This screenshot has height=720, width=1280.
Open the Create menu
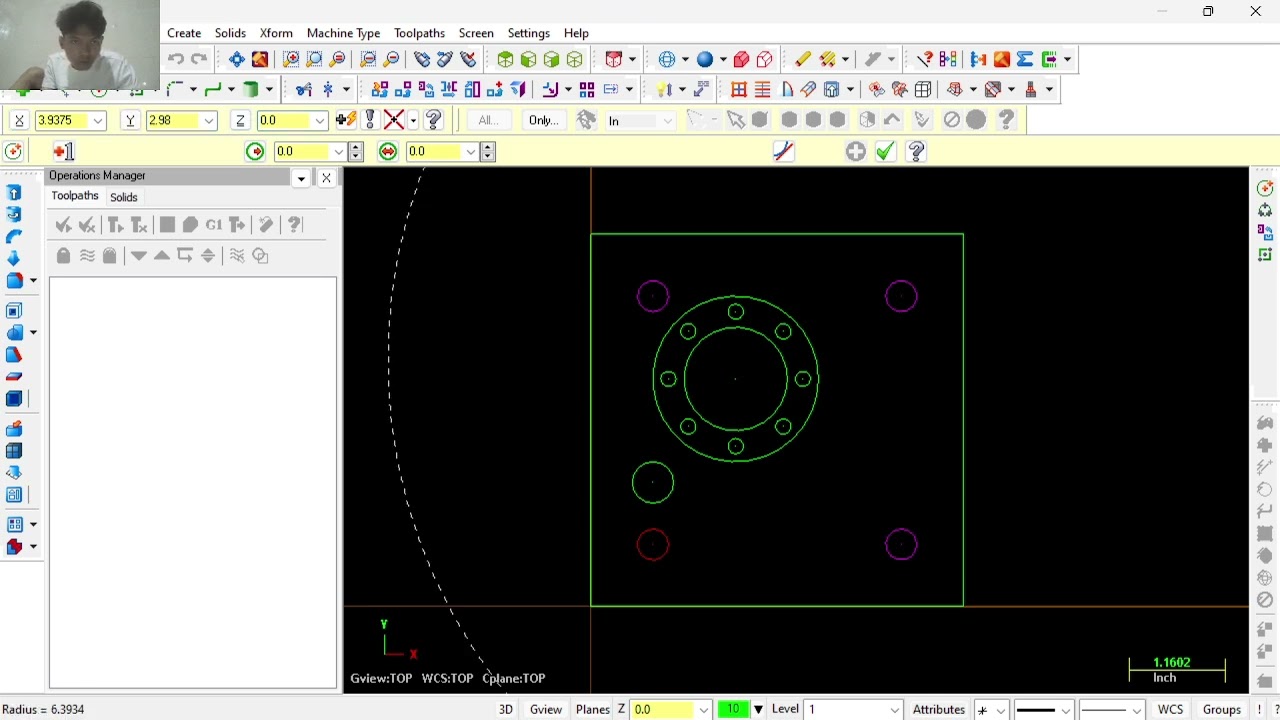pyautogui.click(x=184, y=33)
